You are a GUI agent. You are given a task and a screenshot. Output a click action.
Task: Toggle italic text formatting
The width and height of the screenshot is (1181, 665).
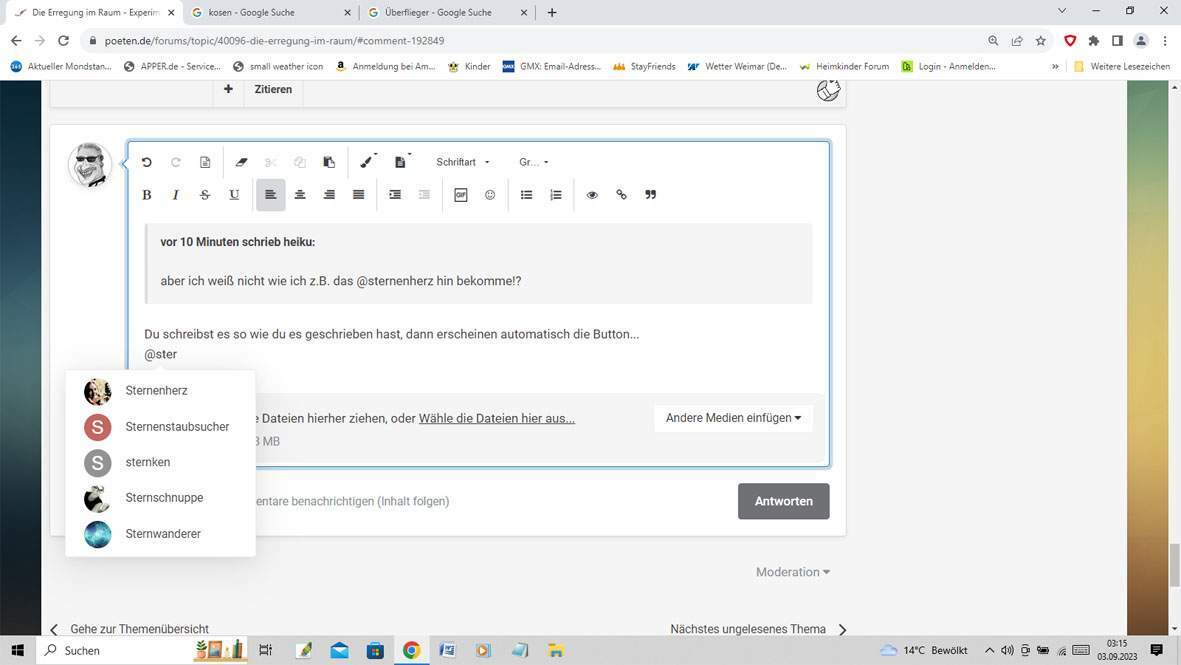(x=176, y=195)
